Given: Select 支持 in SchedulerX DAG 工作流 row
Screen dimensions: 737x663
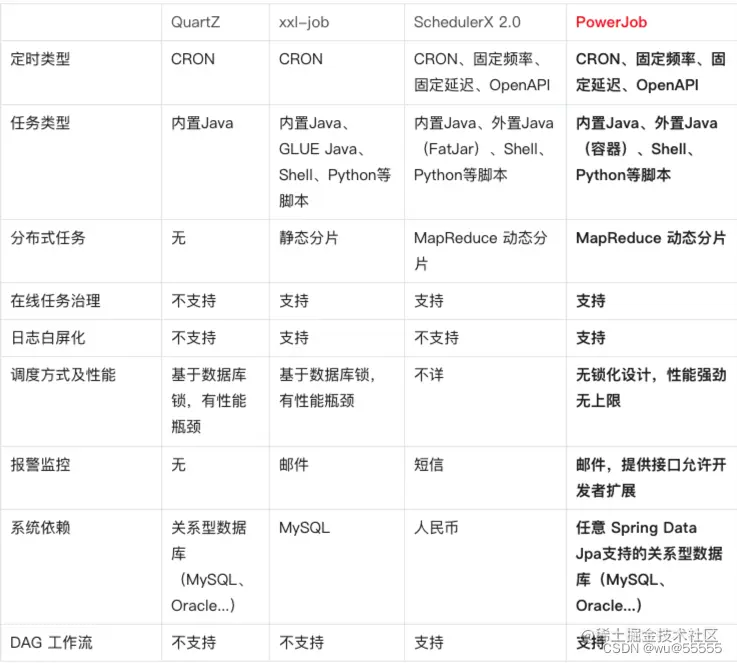Looking at the screenshot, I should (429, 642).
